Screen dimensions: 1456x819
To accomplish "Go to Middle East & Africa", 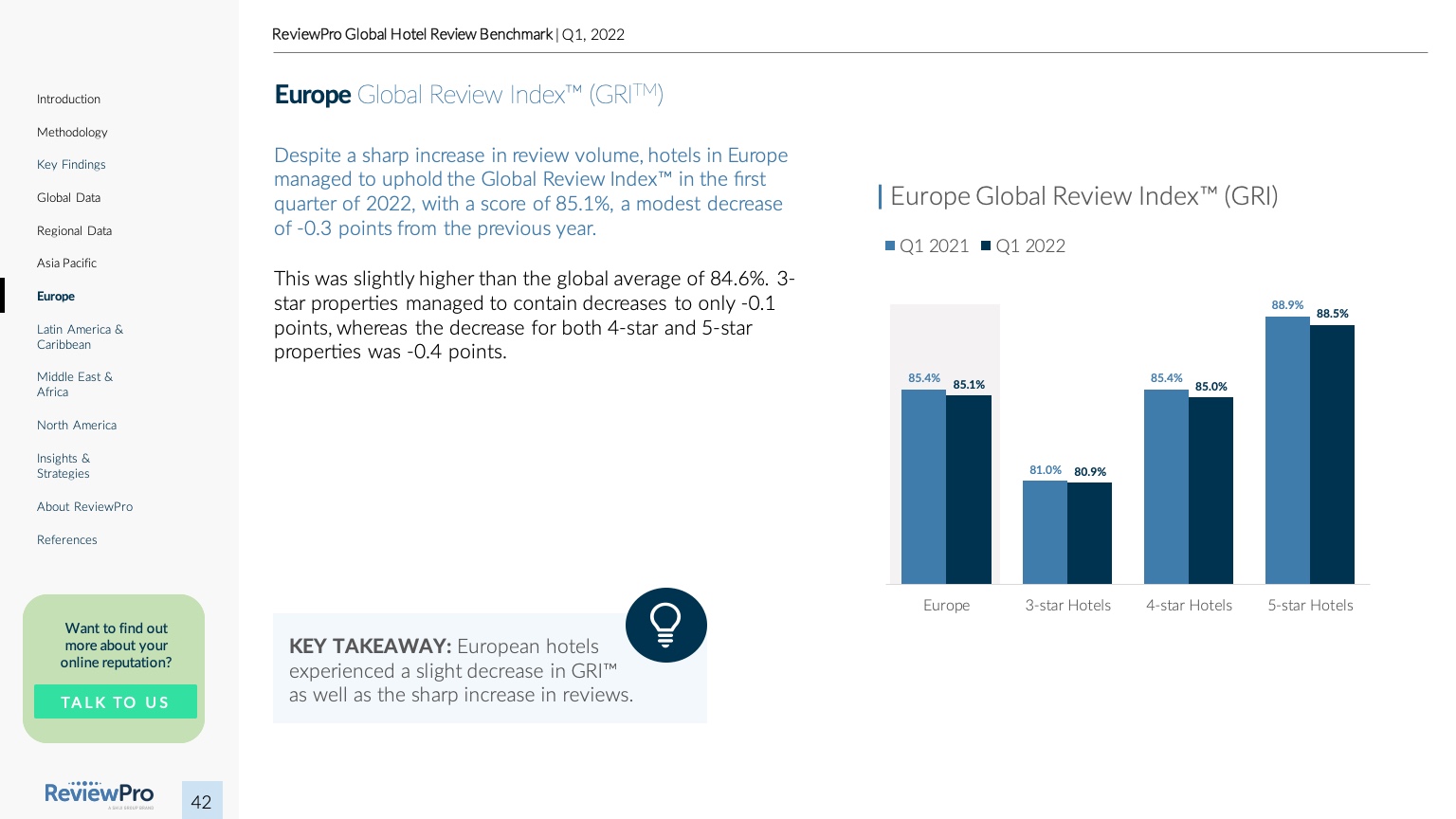I will tap(75, 385).
